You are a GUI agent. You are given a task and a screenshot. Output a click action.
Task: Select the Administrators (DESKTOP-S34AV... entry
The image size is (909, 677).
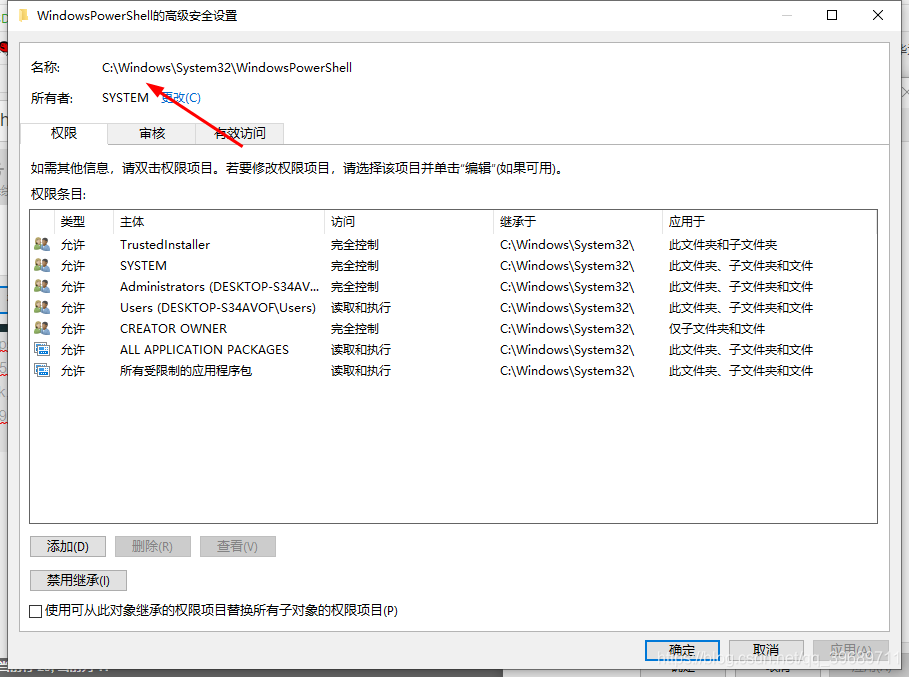(453, 286)
